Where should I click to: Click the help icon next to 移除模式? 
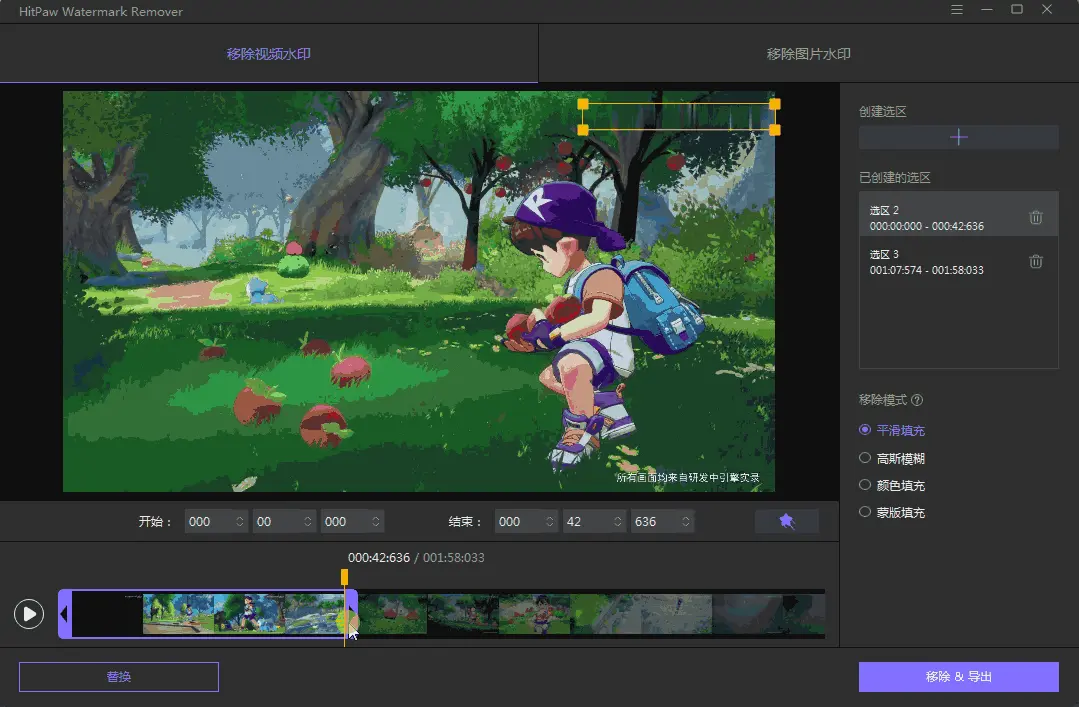pyautogui.click(x=918, y=399)
